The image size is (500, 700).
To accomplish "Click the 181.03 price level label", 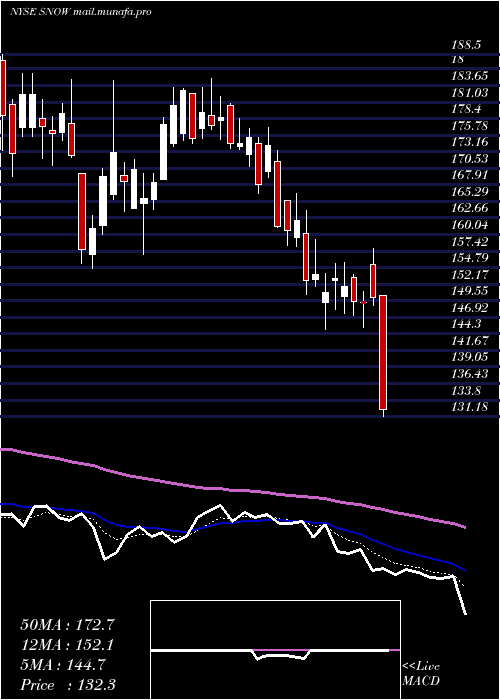I will pos(470,92).
